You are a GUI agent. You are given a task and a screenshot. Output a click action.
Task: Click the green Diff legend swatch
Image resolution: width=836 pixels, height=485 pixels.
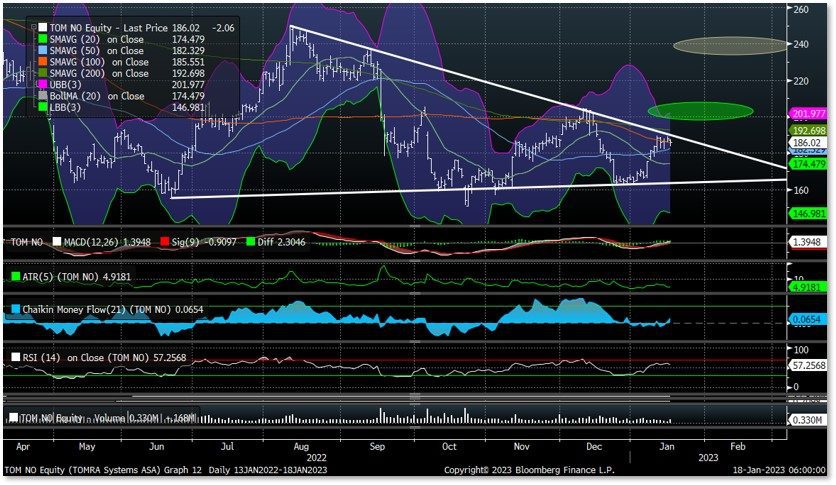point(250,242)
